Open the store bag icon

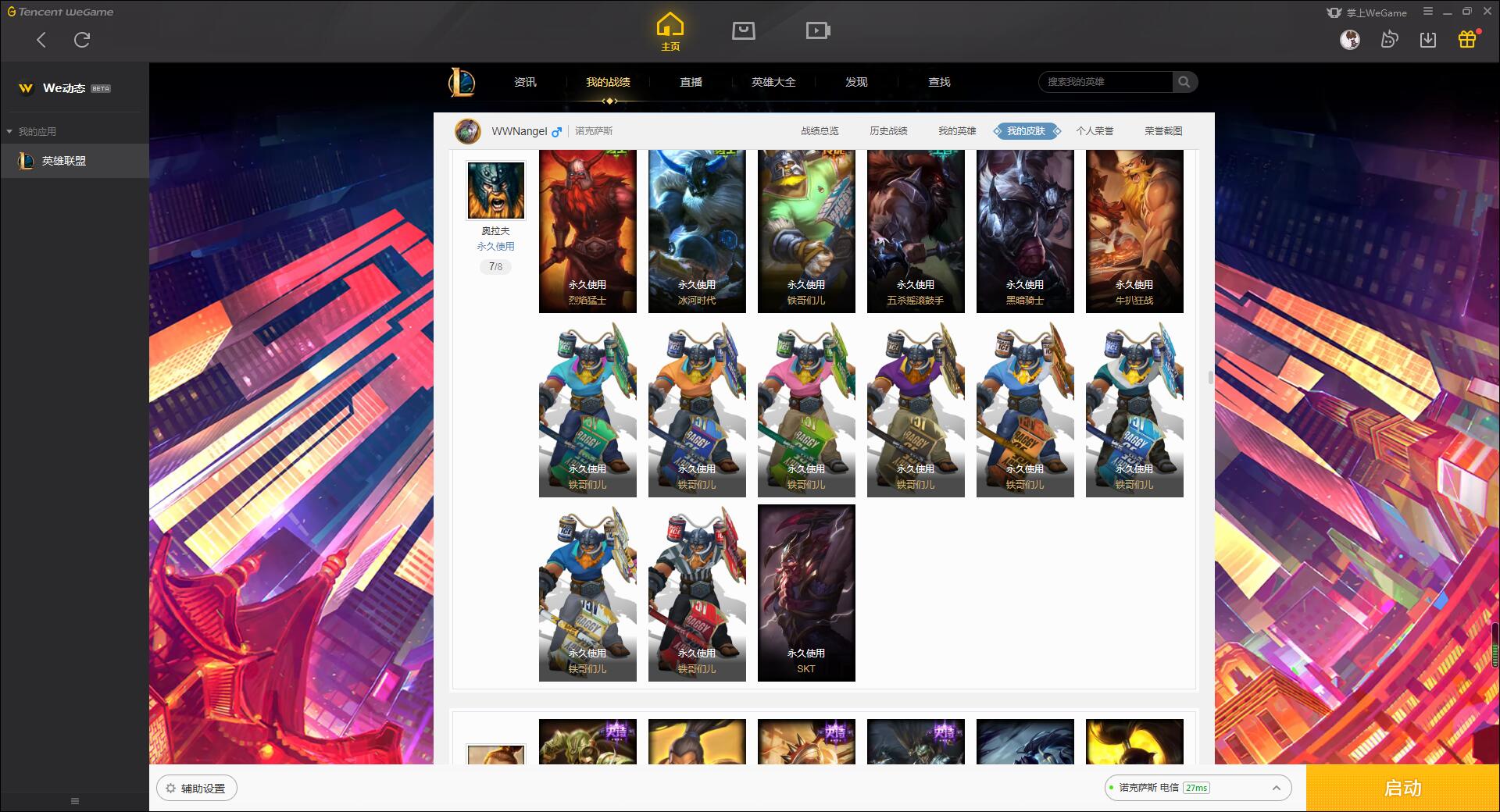tap(744, 30)
